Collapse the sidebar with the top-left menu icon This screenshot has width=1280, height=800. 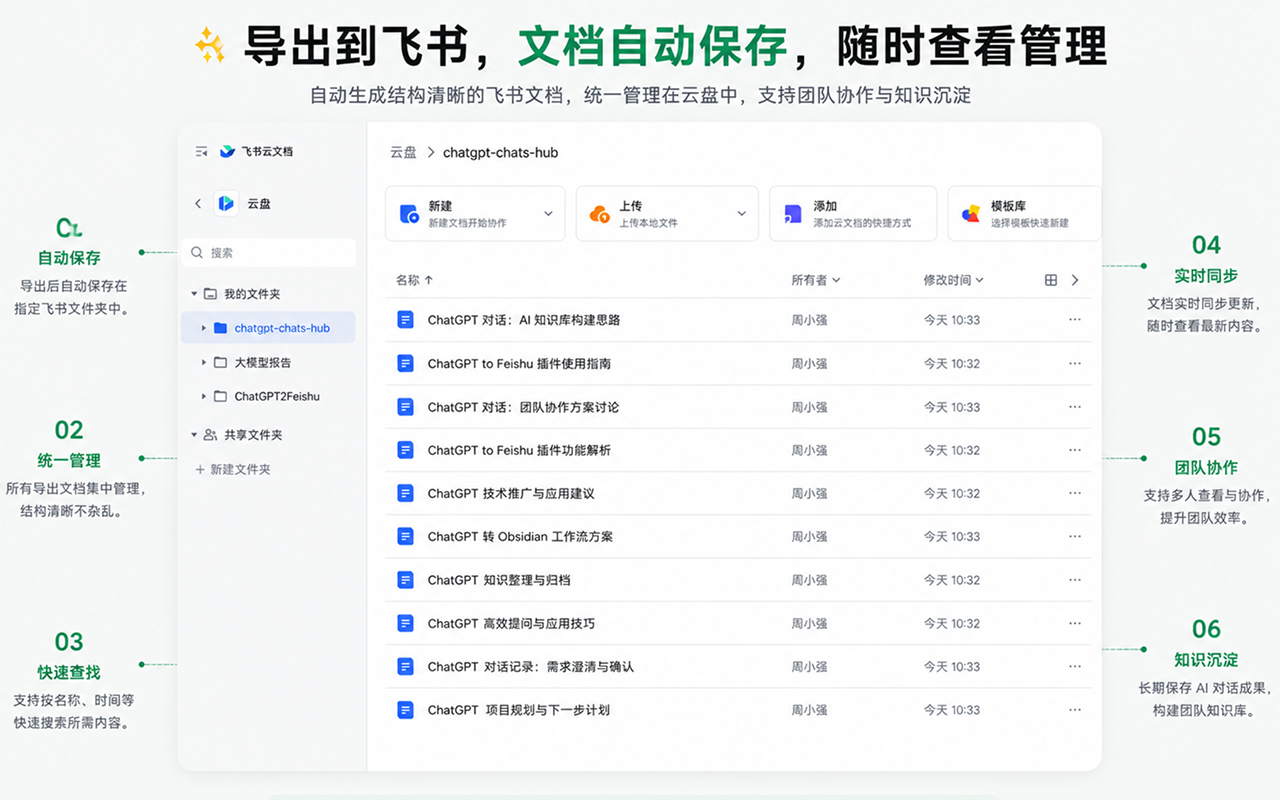[x=201, y=152]
